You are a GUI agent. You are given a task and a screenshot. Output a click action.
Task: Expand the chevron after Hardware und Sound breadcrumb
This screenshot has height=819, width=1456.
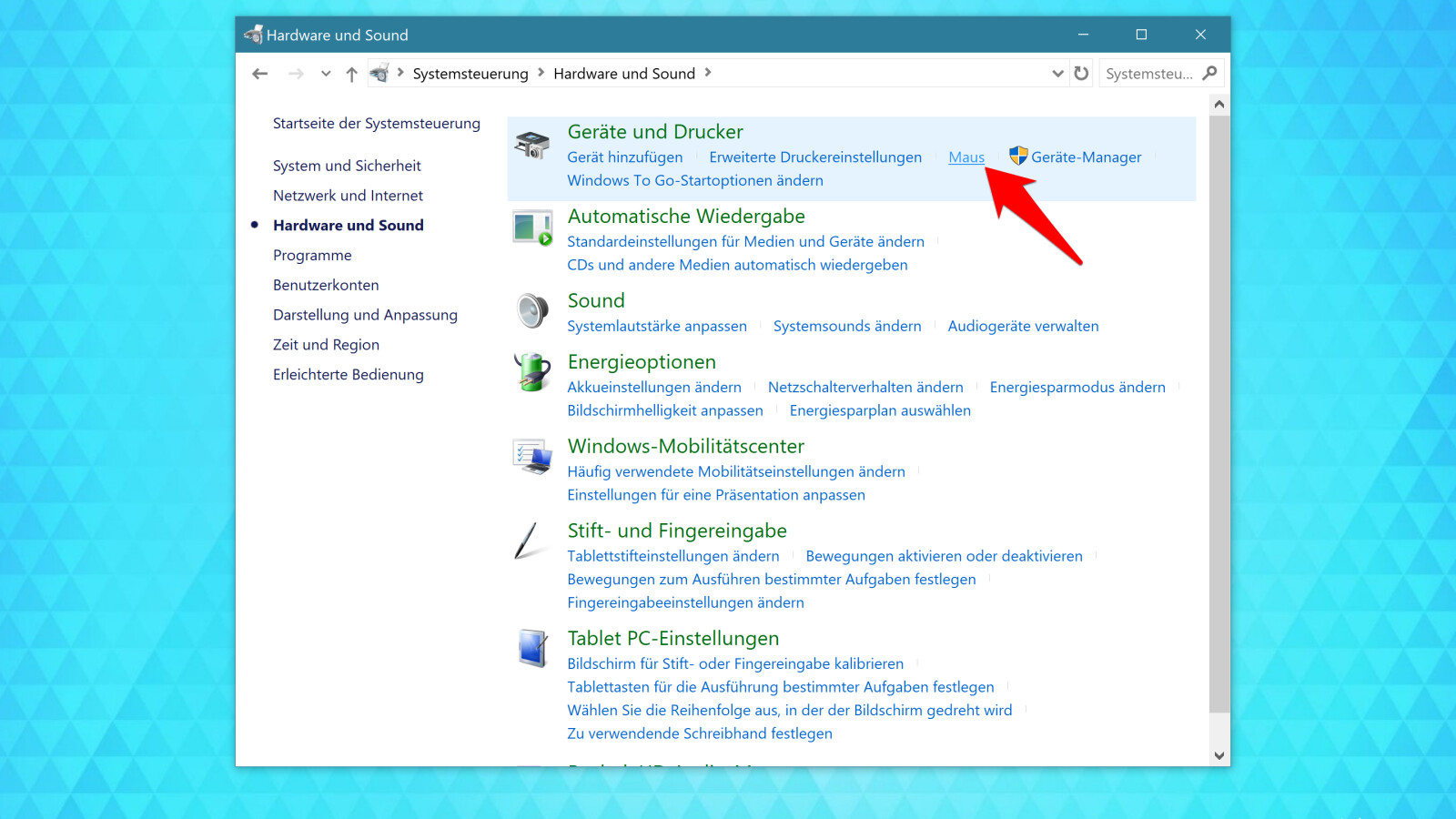point(708,73)
